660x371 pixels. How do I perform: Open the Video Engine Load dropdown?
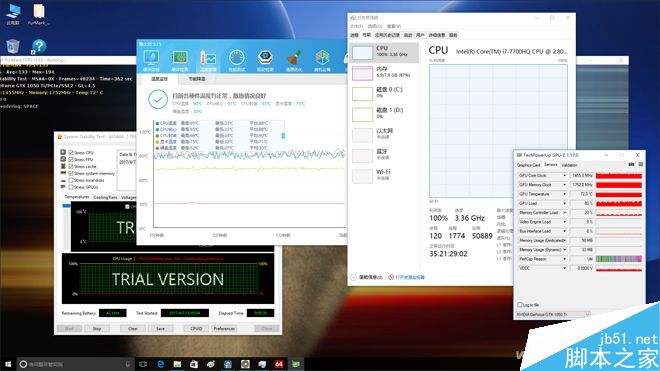(x=564, y=222)
